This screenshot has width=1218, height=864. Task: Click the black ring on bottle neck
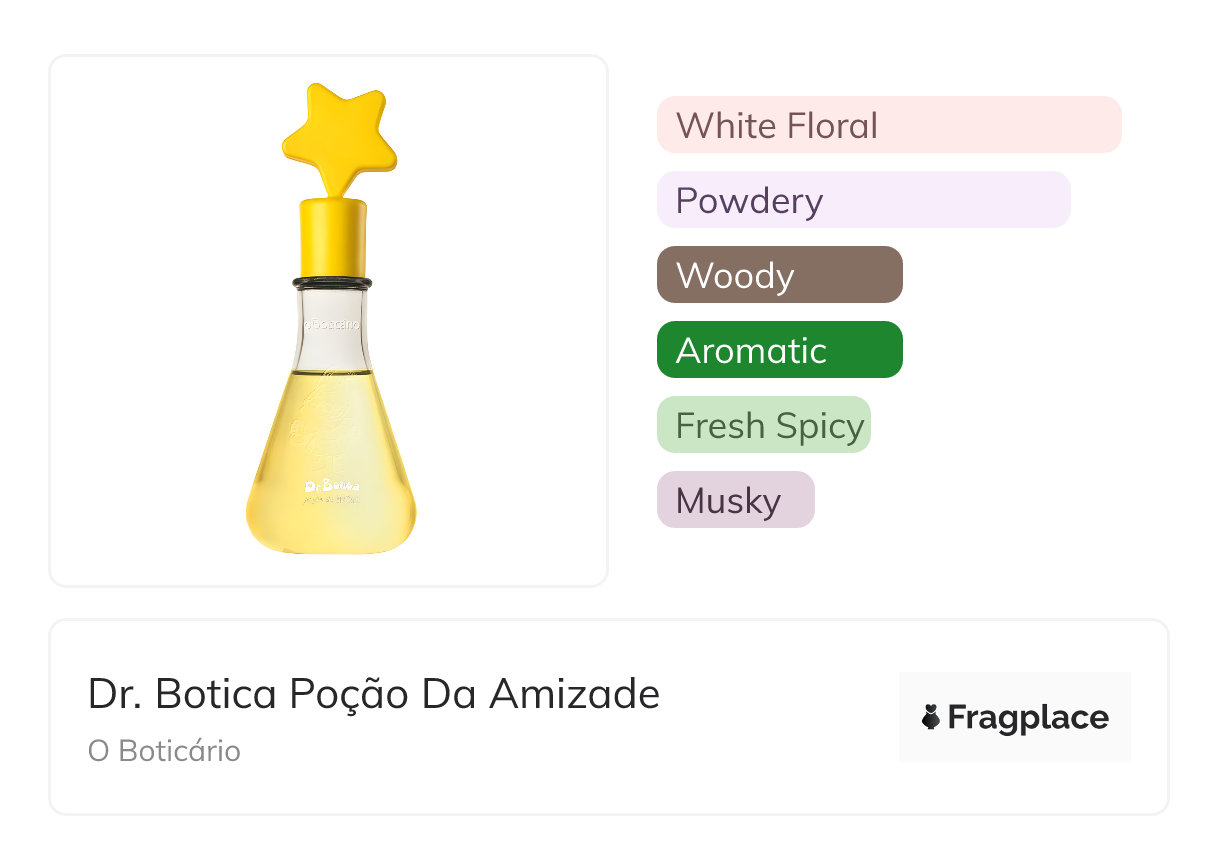tap(332, 283)
